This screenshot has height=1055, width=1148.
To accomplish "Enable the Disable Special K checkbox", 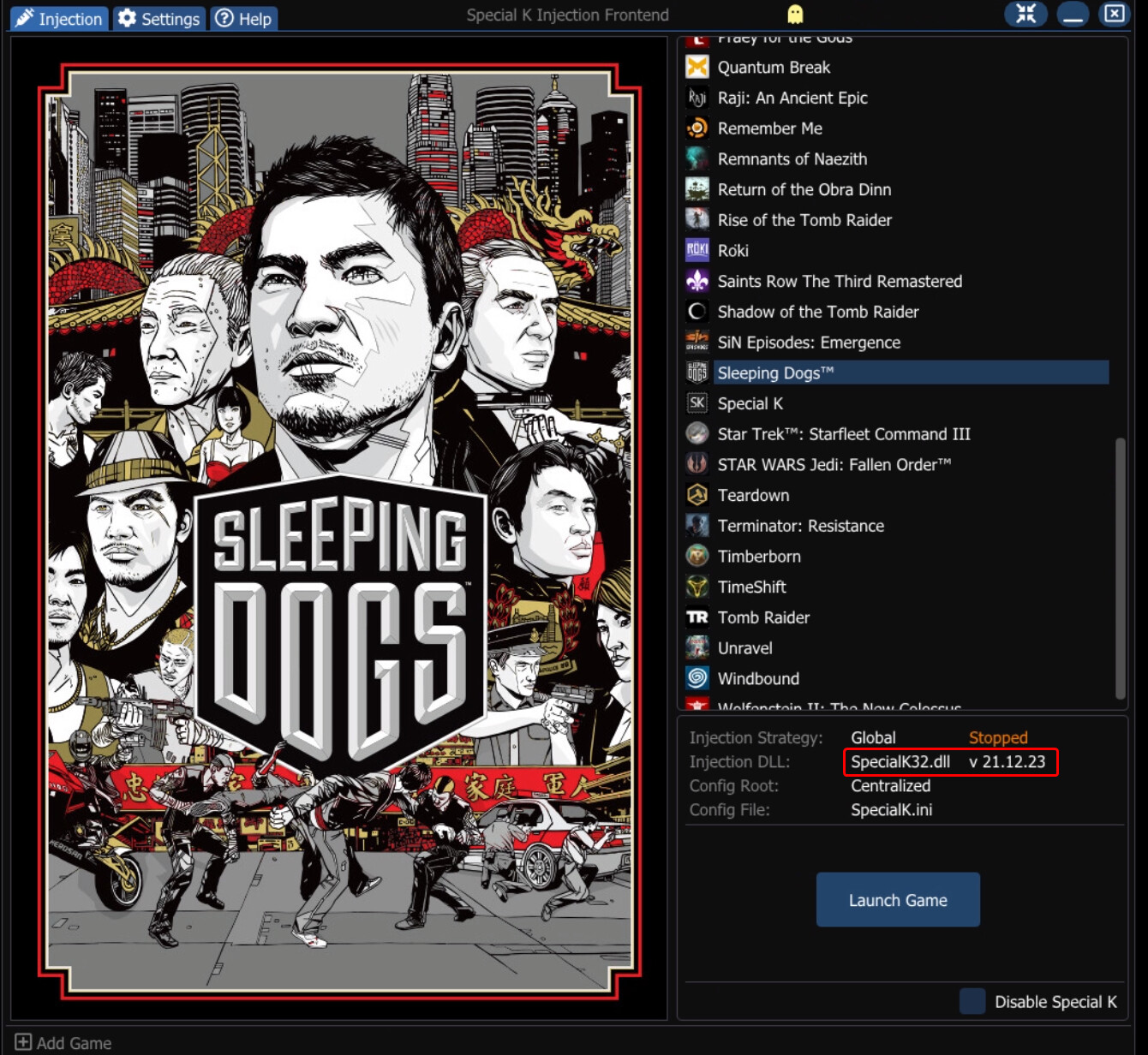I will [972, 1001].
